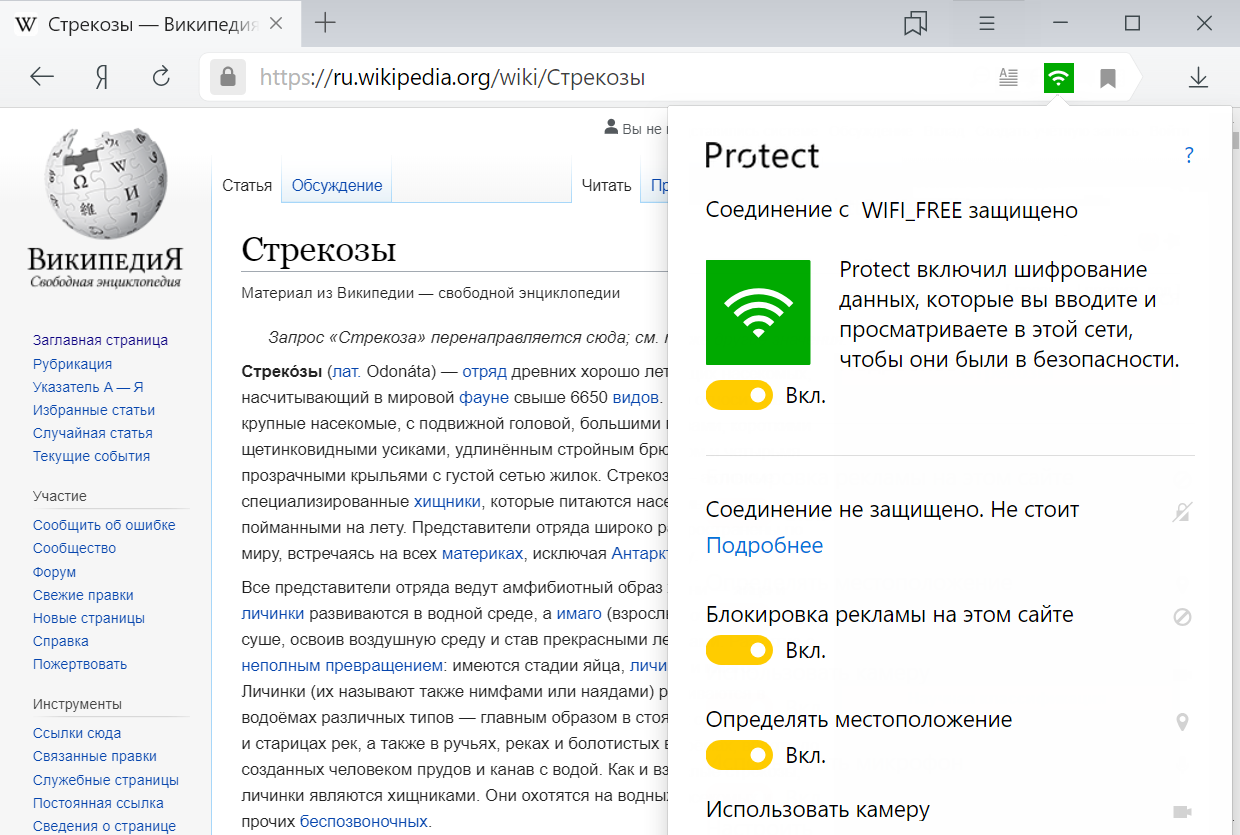
Task: Enable reader mode icon in address bar
Action: pos(1008,77)
